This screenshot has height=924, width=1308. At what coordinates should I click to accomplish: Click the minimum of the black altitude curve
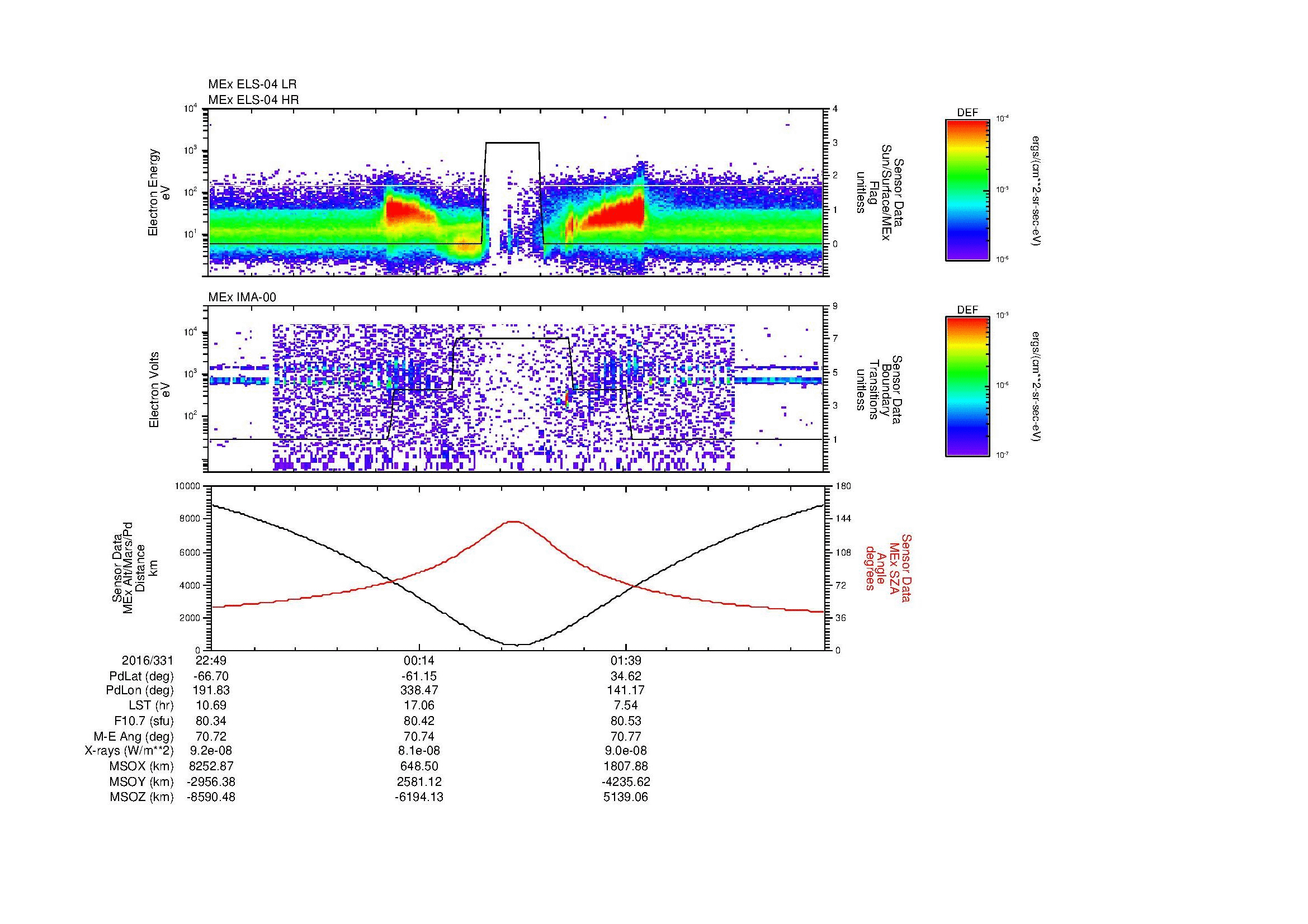(516, 645)
